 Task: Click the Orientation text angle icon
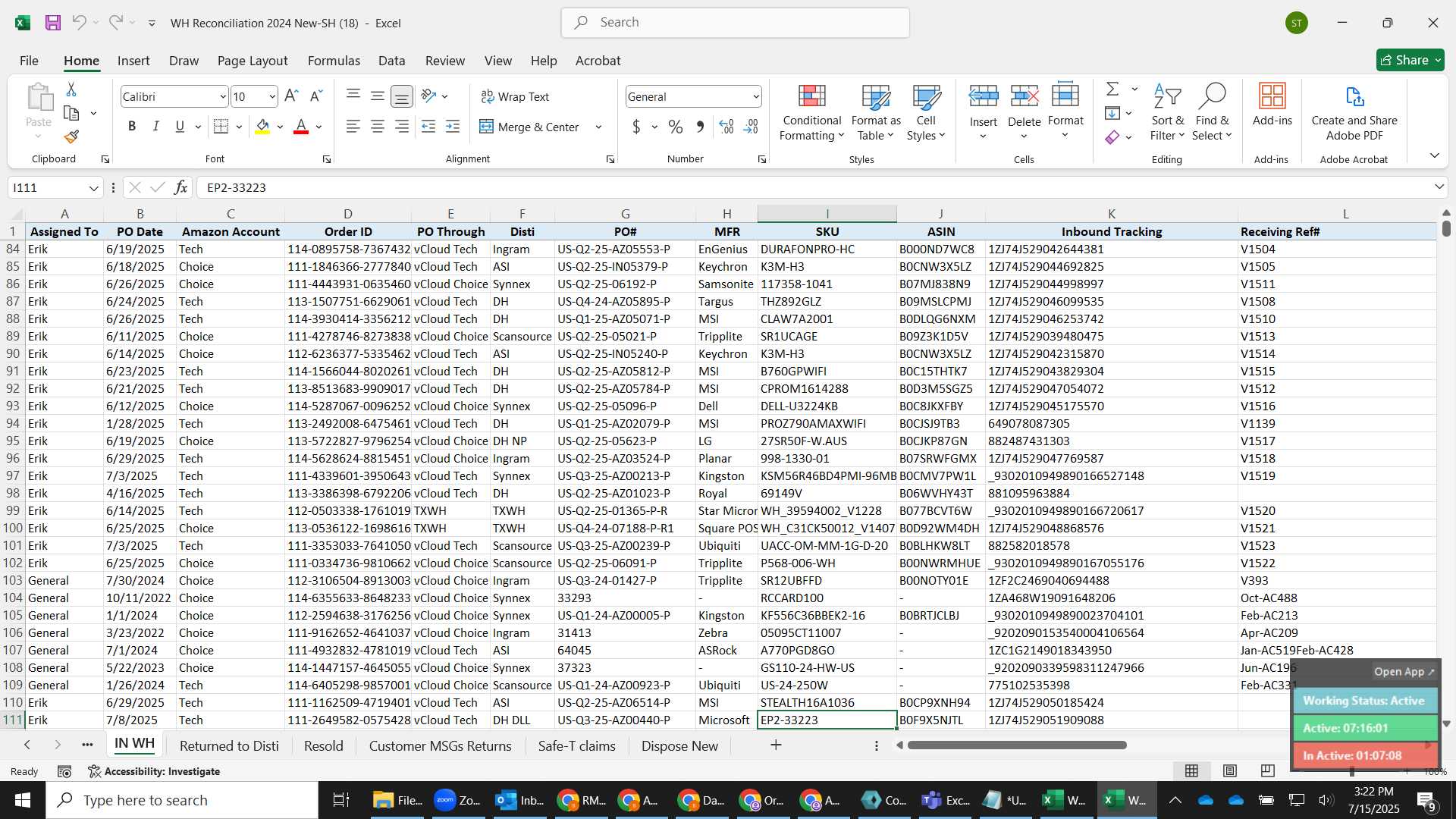point(429,96)
